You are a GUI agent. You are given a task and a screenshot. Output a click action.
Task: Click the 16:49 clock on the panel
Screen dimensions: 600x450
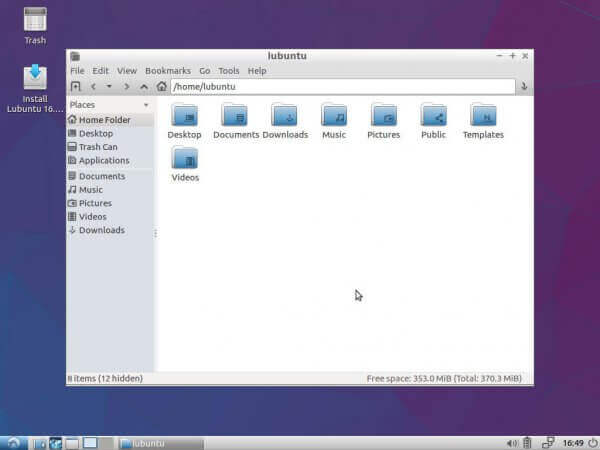(573, 443)
